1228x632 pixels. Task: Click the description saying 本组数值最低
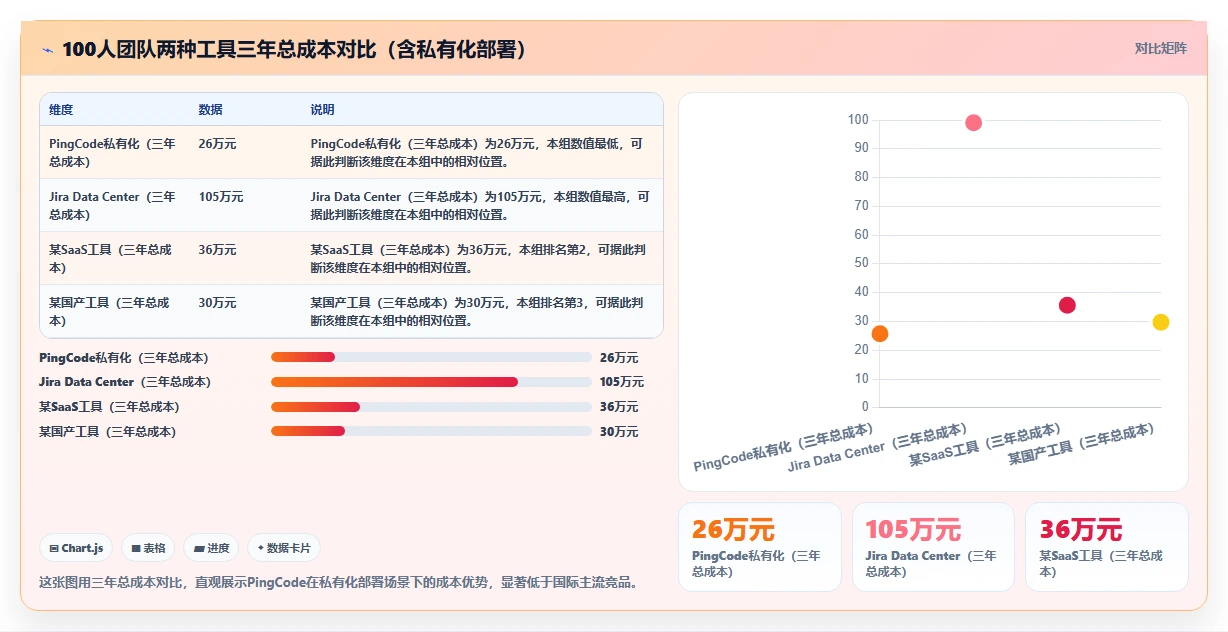pyautogui.click(x=480, y=152)
